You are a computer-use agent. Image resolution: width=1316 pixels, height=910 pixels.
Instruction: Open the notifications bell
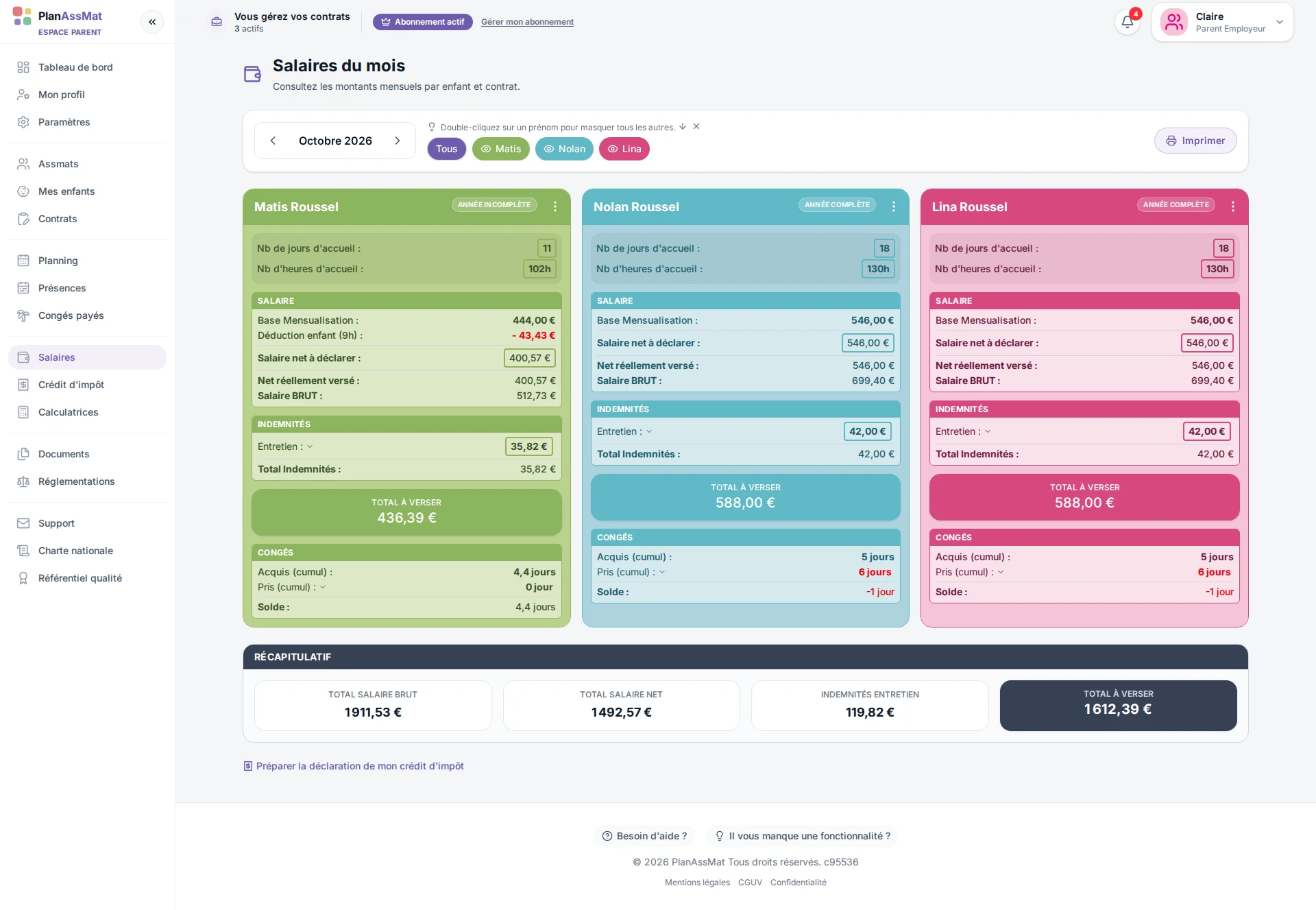pyautogui.click(x=1128, y=22)
